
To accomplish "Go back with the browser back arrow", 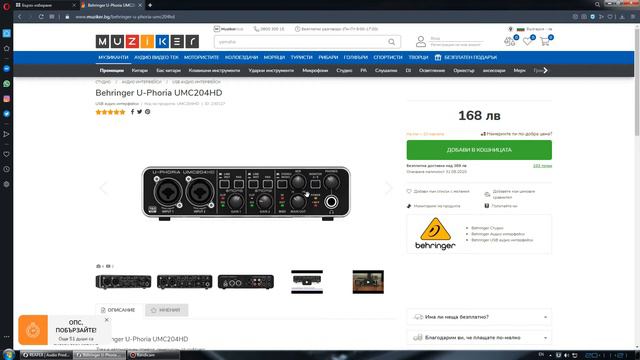I will point(20,17).
